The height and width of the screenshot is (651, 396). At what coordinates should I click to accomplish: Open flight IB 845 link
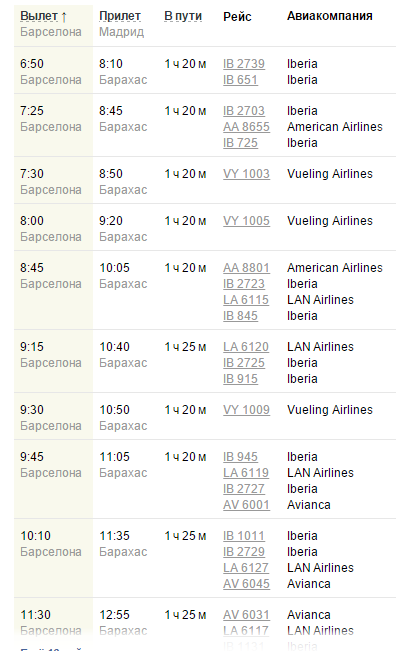click(x=240, y=316)
